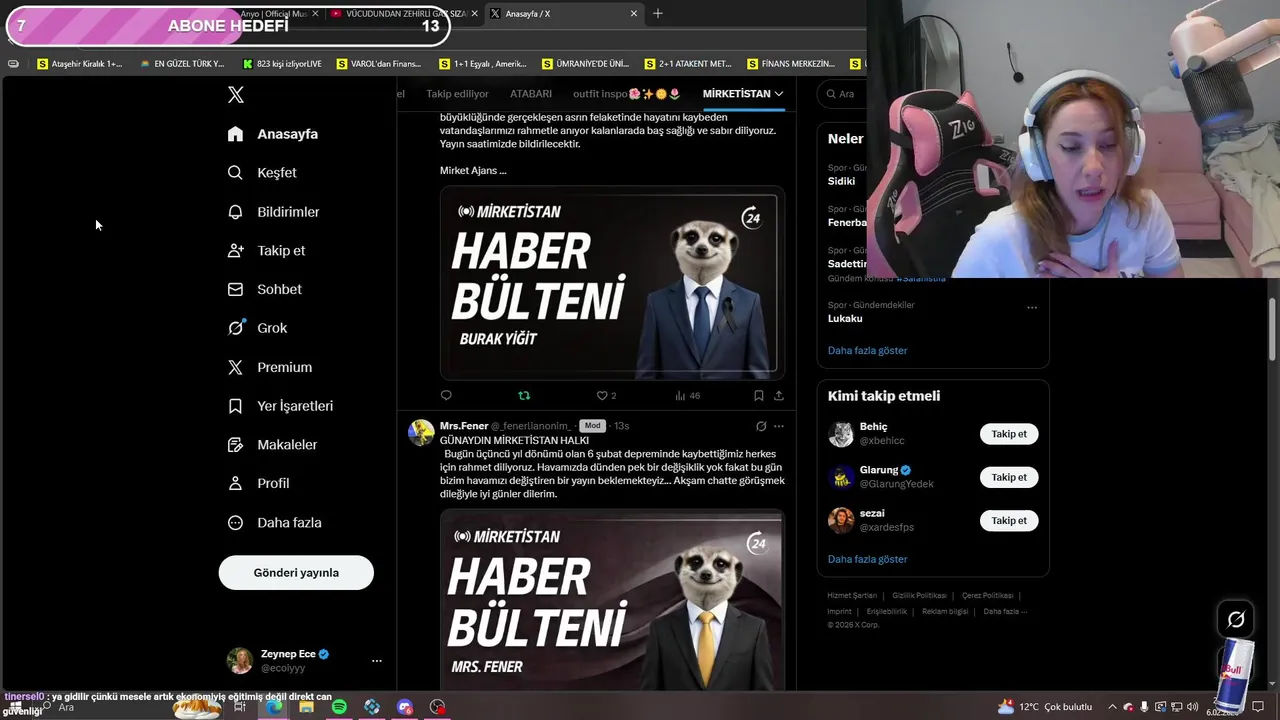
Task: Click Mrs.Fener profile avatar
Action: click(x=421, y=432)
